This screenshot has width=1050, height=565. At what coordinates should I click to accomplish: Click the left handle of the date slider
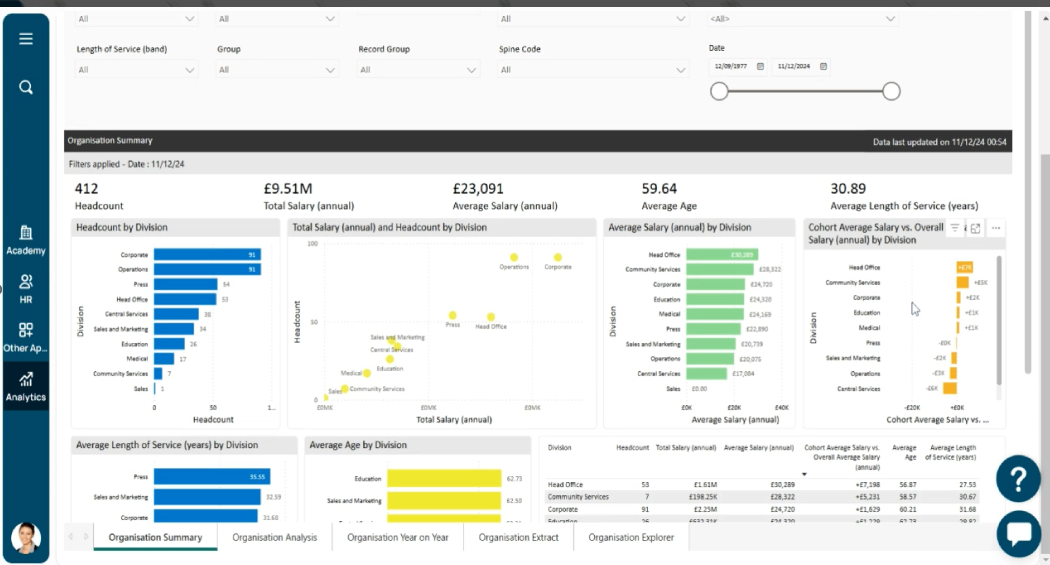pyautogui.click(x=719, y=91)
